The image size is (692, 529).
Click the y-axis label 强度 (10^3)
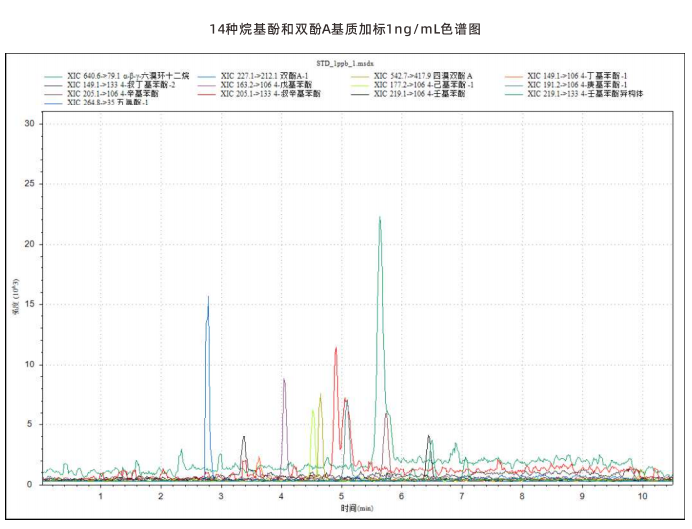[16, 296]
